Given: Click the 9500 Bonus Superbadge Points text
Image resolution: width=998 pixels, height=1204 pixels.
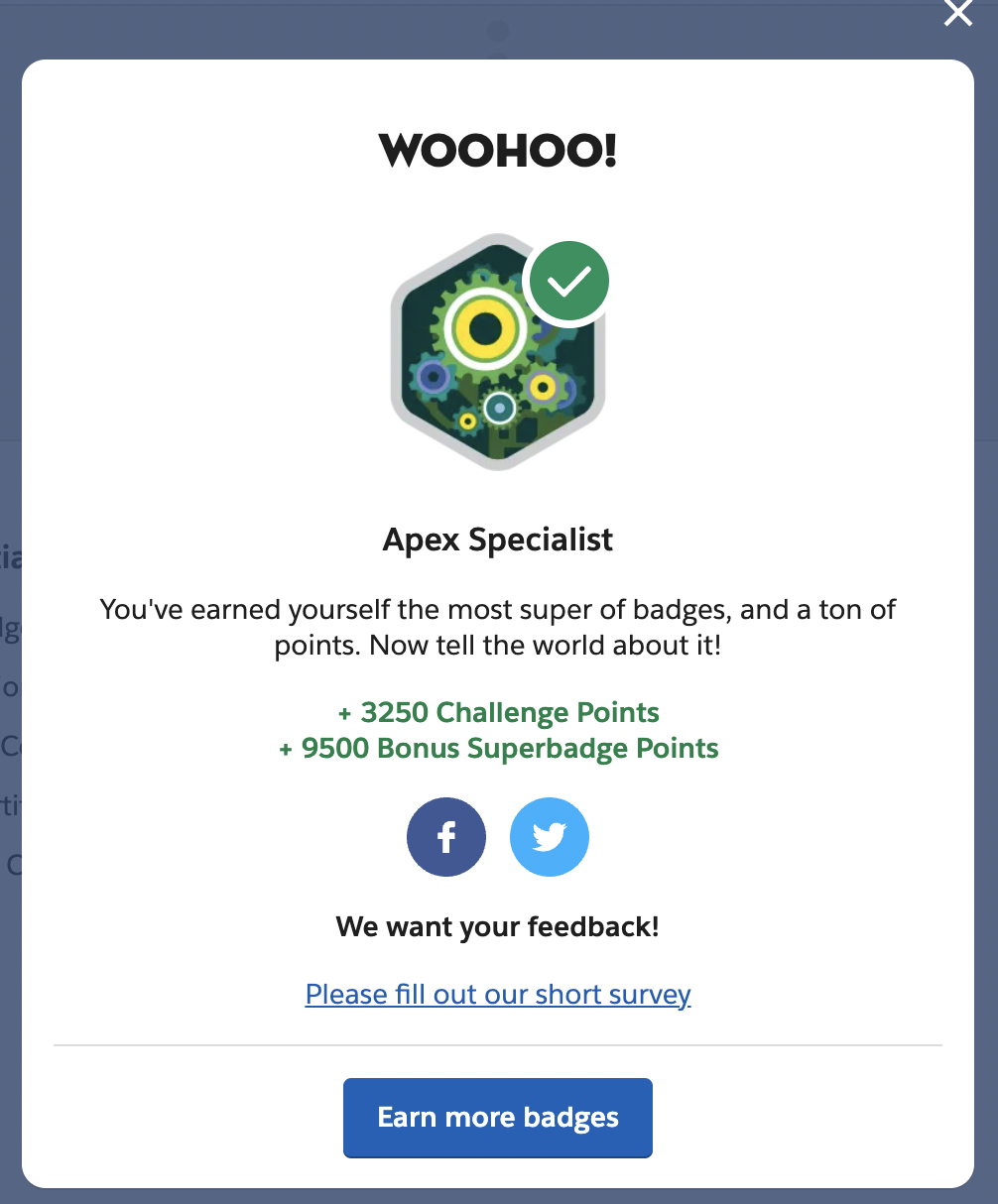Looking at the screenshot, I should tap(498, 748).
